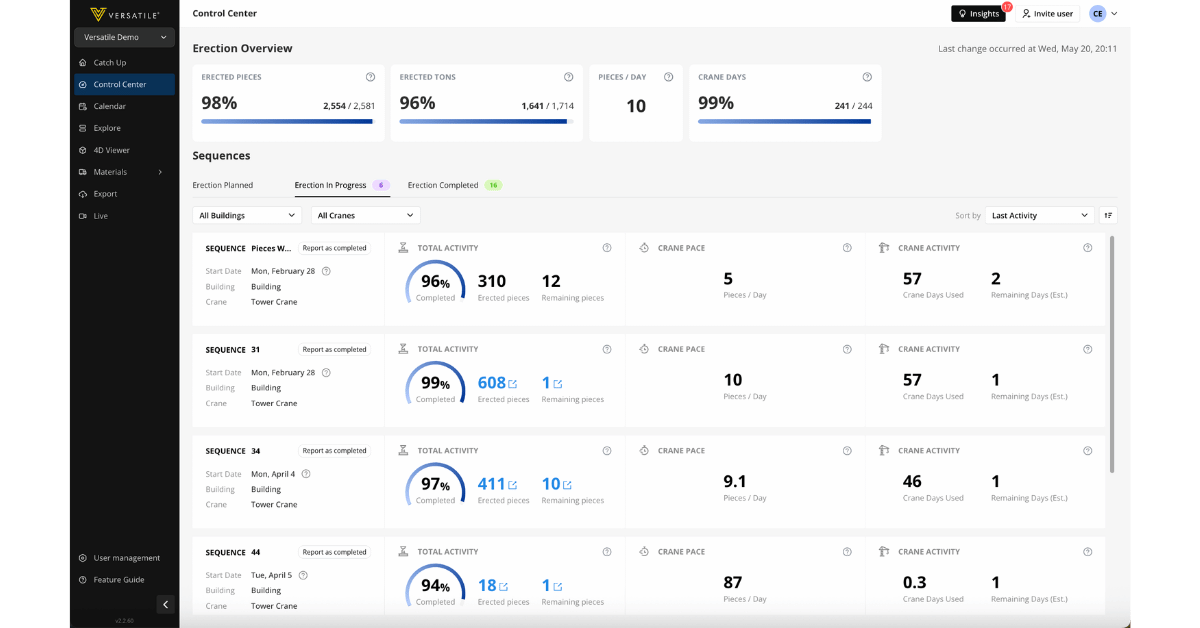Viewport: 1200px width, 628px height.
Task: Expand the Materials submenu chevron
Action: [160, 172]
